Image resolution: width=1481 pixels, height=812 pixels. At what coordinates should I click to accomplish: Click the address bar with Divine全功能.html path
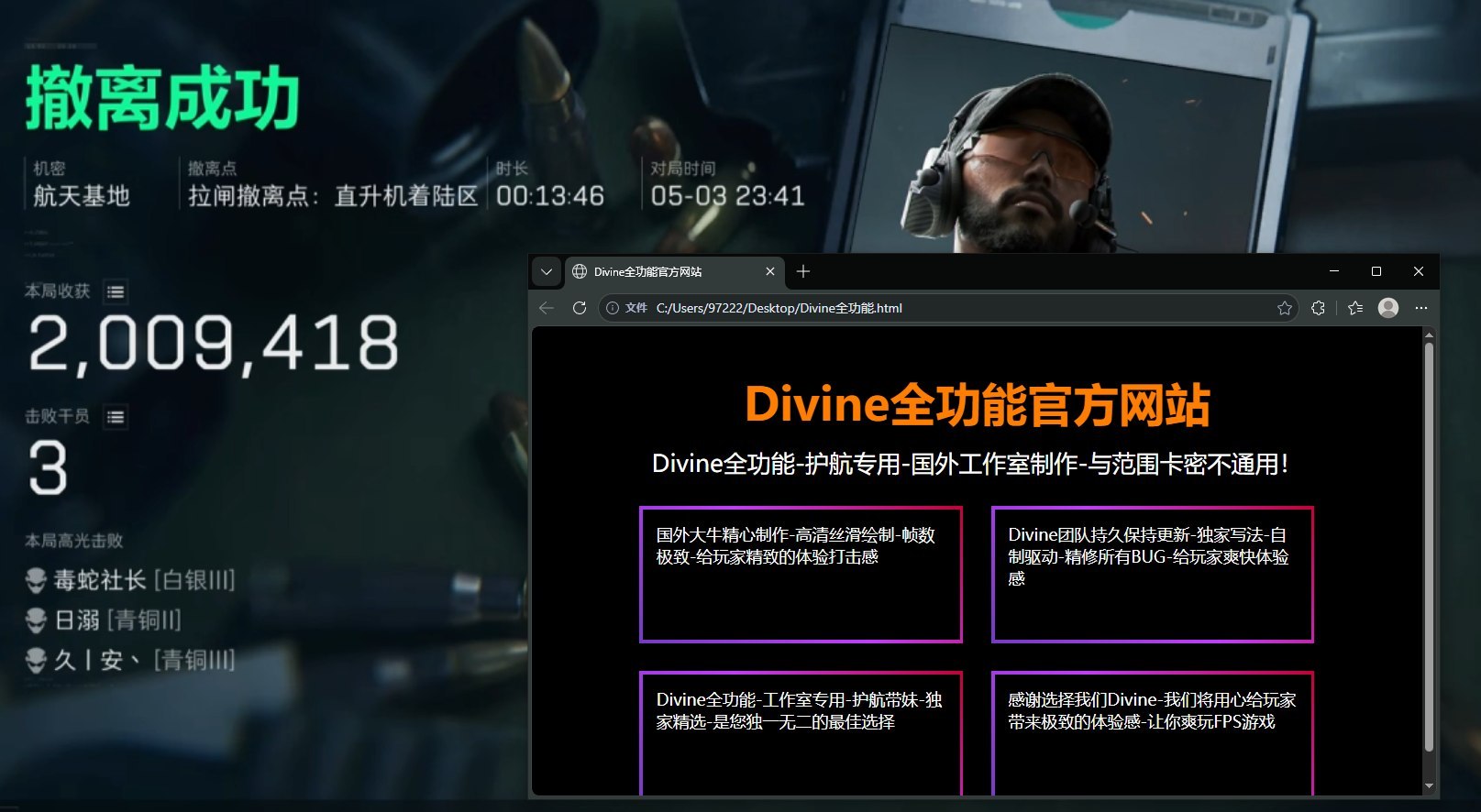[948, 308]
